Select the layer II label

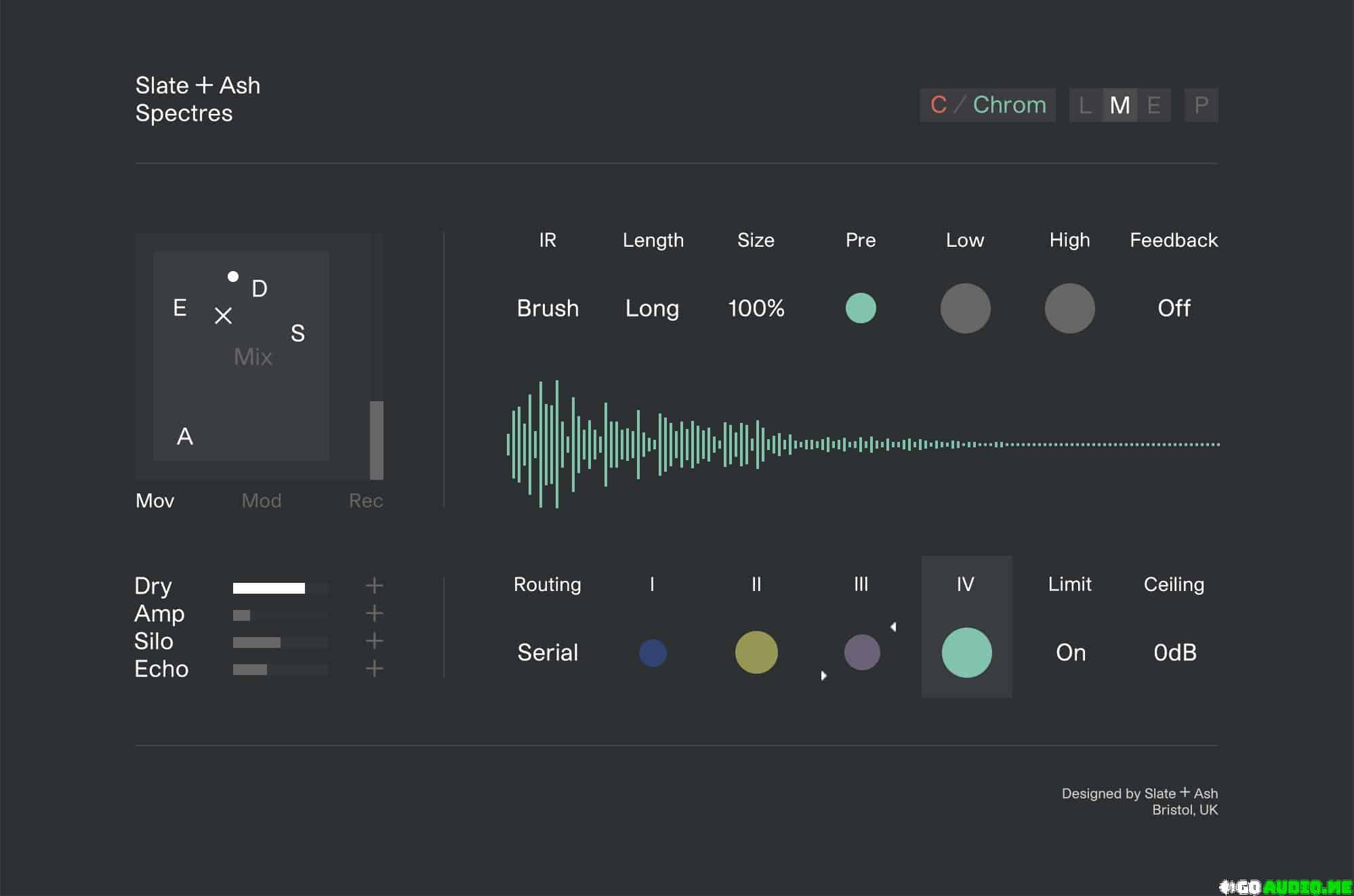click(x=756, y=584)
